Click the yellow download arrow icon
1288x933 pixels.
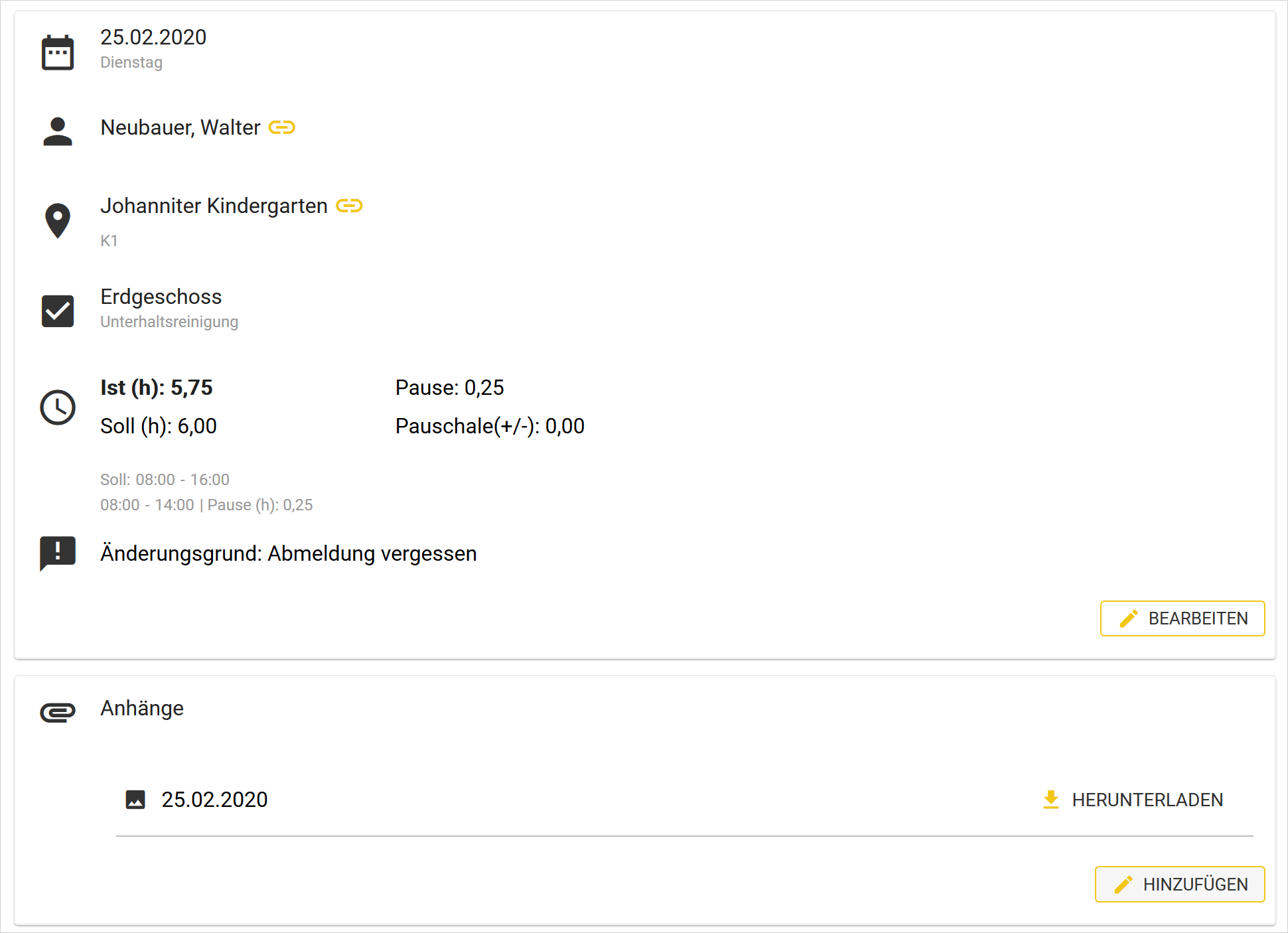coord(1050,800)
